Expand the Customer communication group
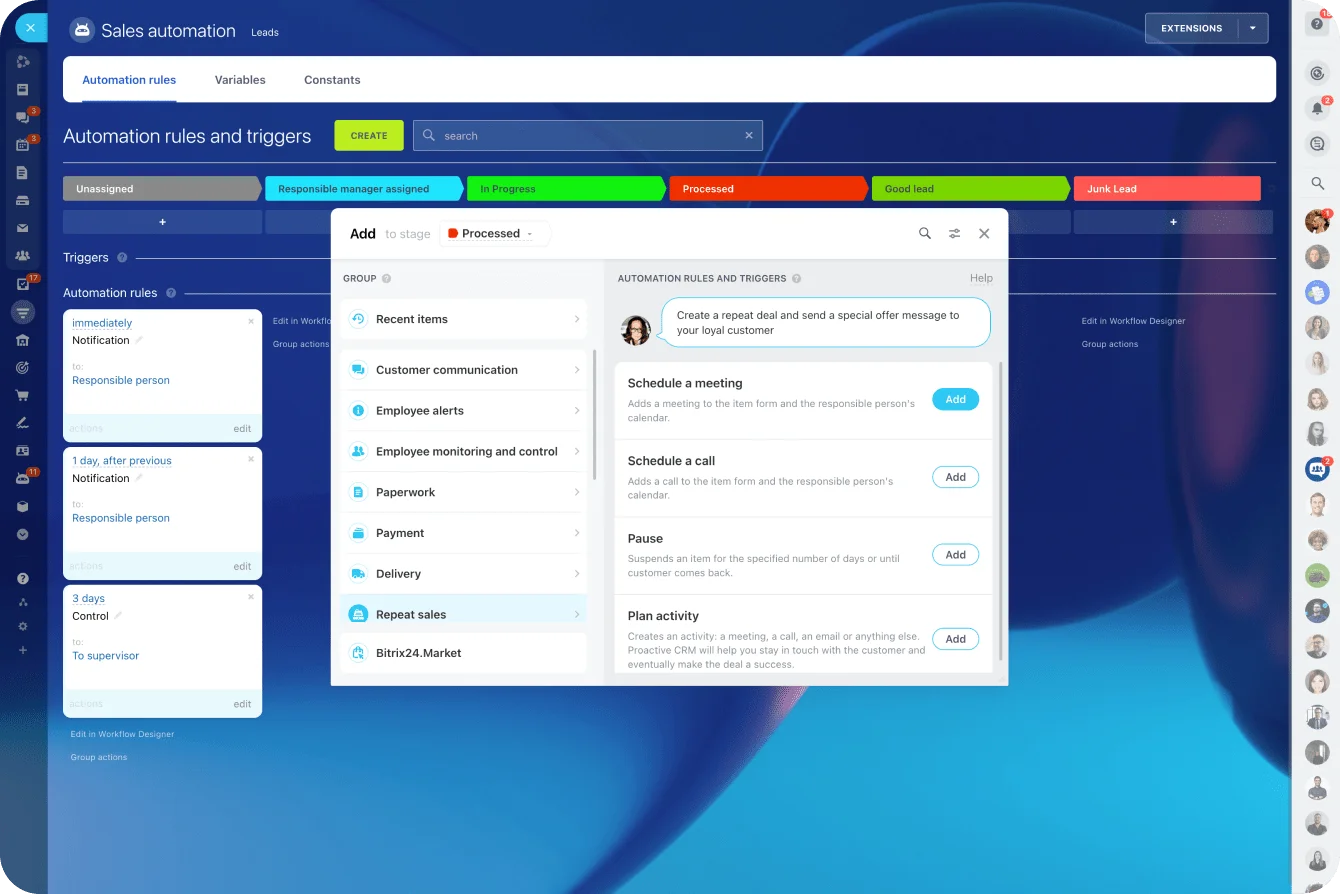Screen dimensions: 1340x894 (x=462, y=370)
